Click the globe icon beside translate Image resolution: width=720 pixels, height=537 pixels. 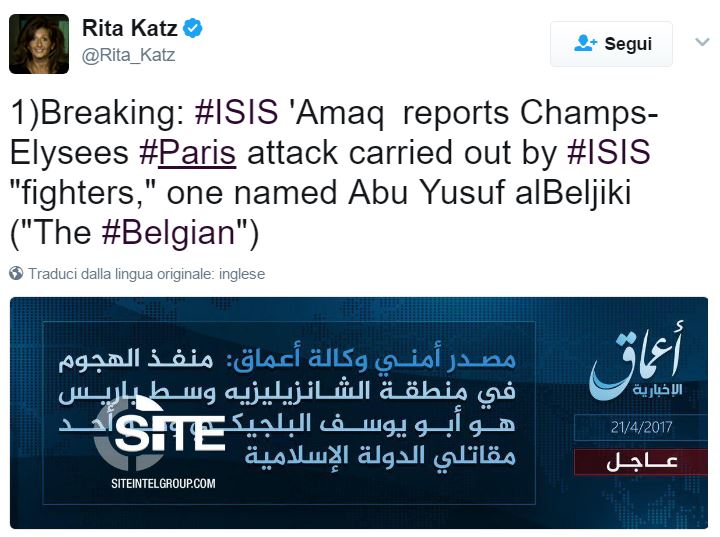point(16,274)
